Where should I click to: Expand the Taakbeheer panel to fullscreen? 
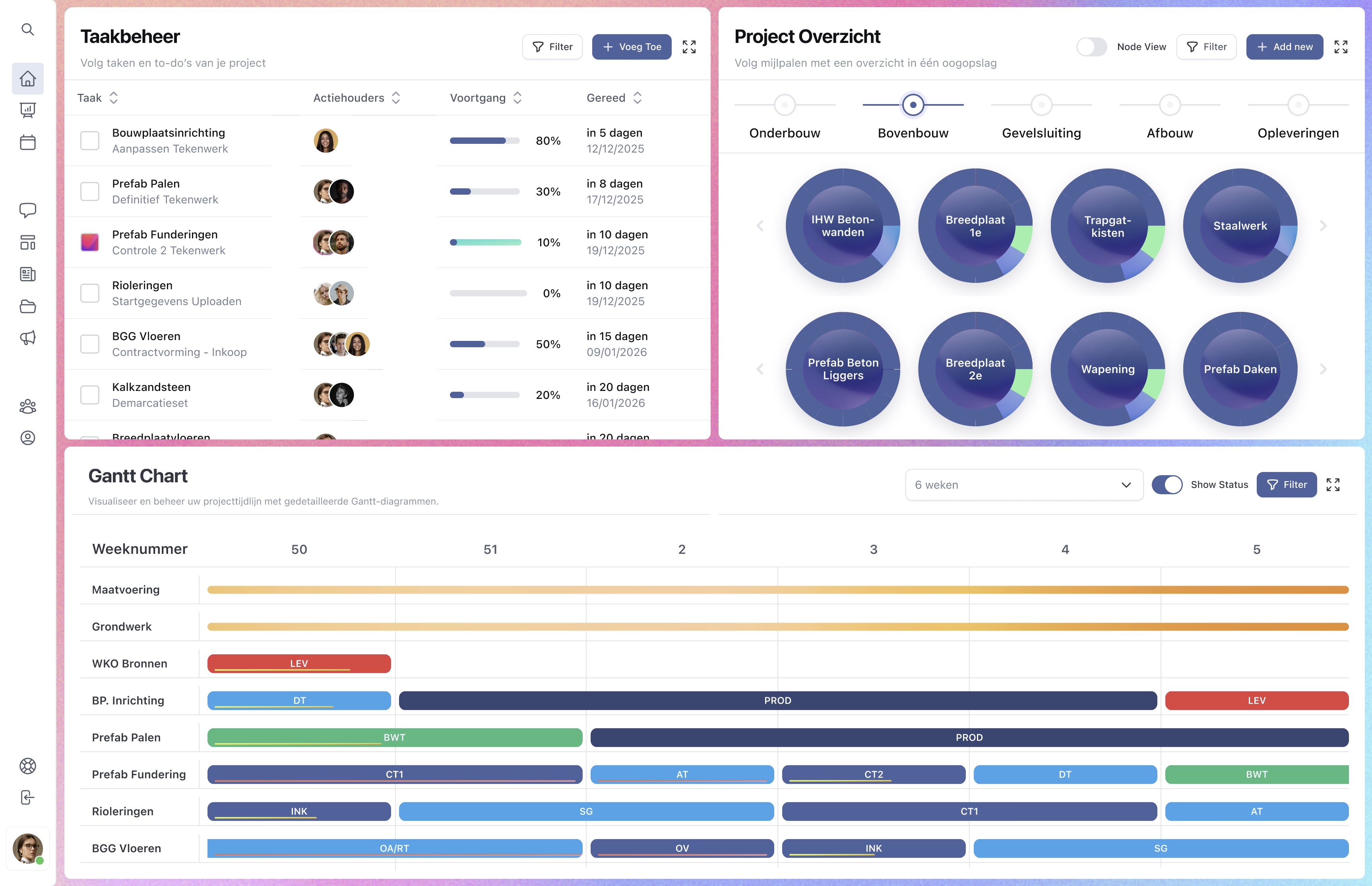pos(689,47)
